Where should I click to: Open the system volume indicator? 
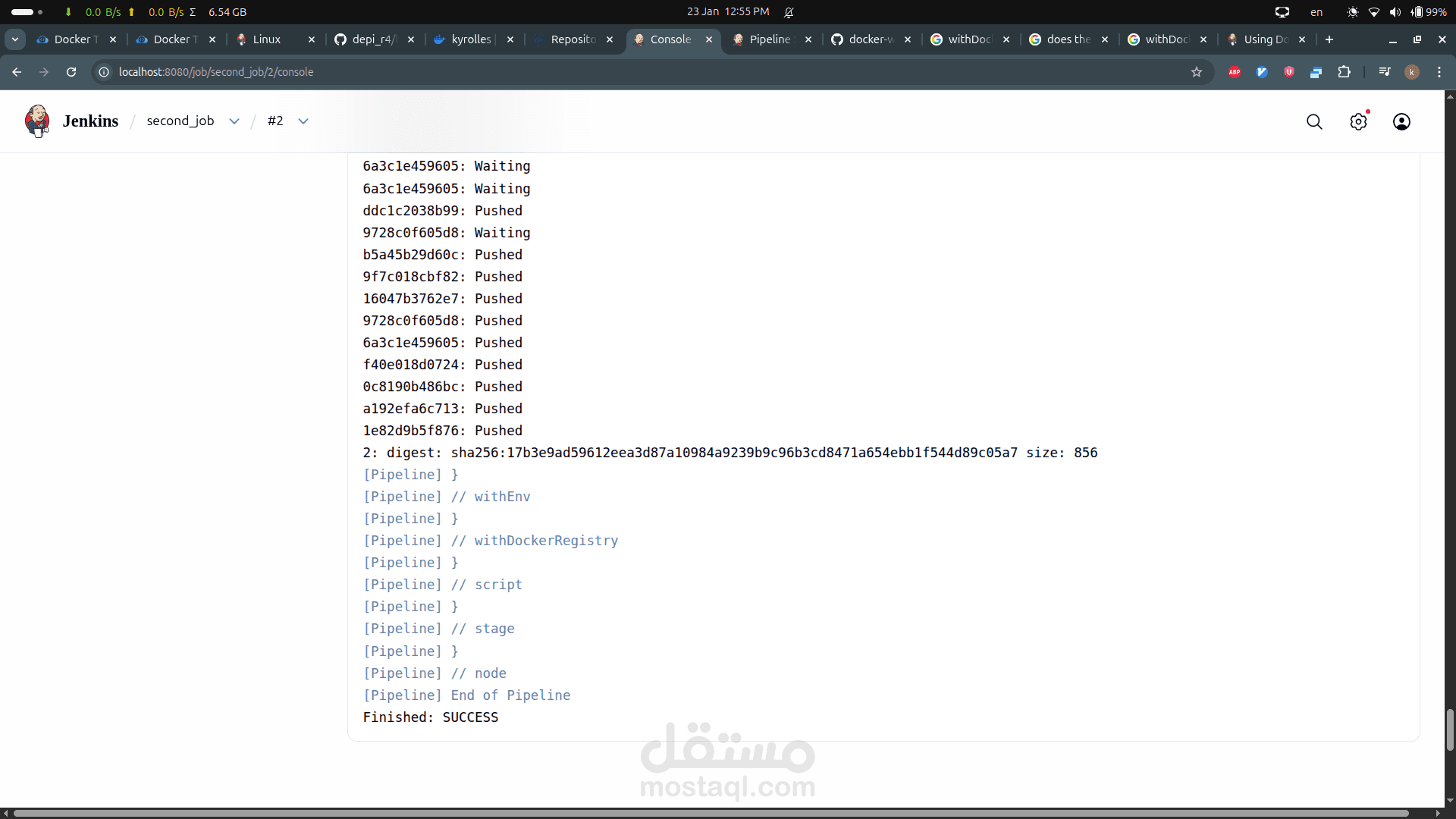(1395, 12)
